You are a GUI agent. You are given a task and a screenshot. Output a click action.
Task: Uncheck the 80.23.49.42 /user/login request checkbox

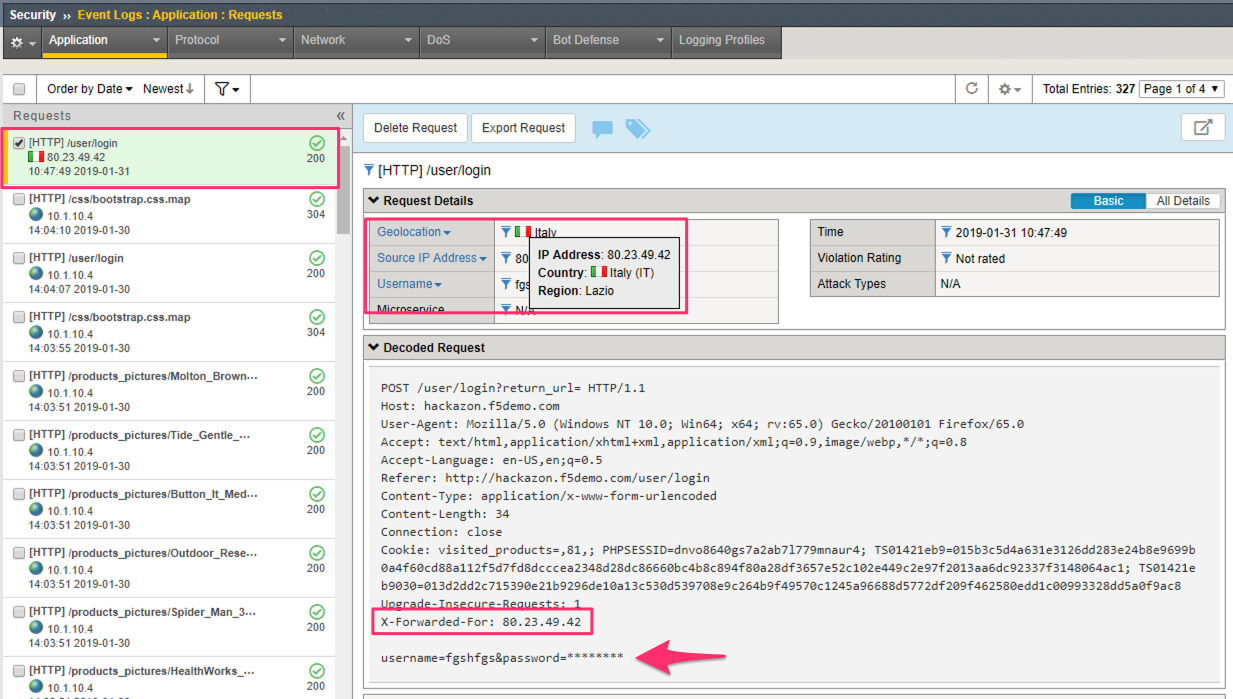tap(19, 143)
